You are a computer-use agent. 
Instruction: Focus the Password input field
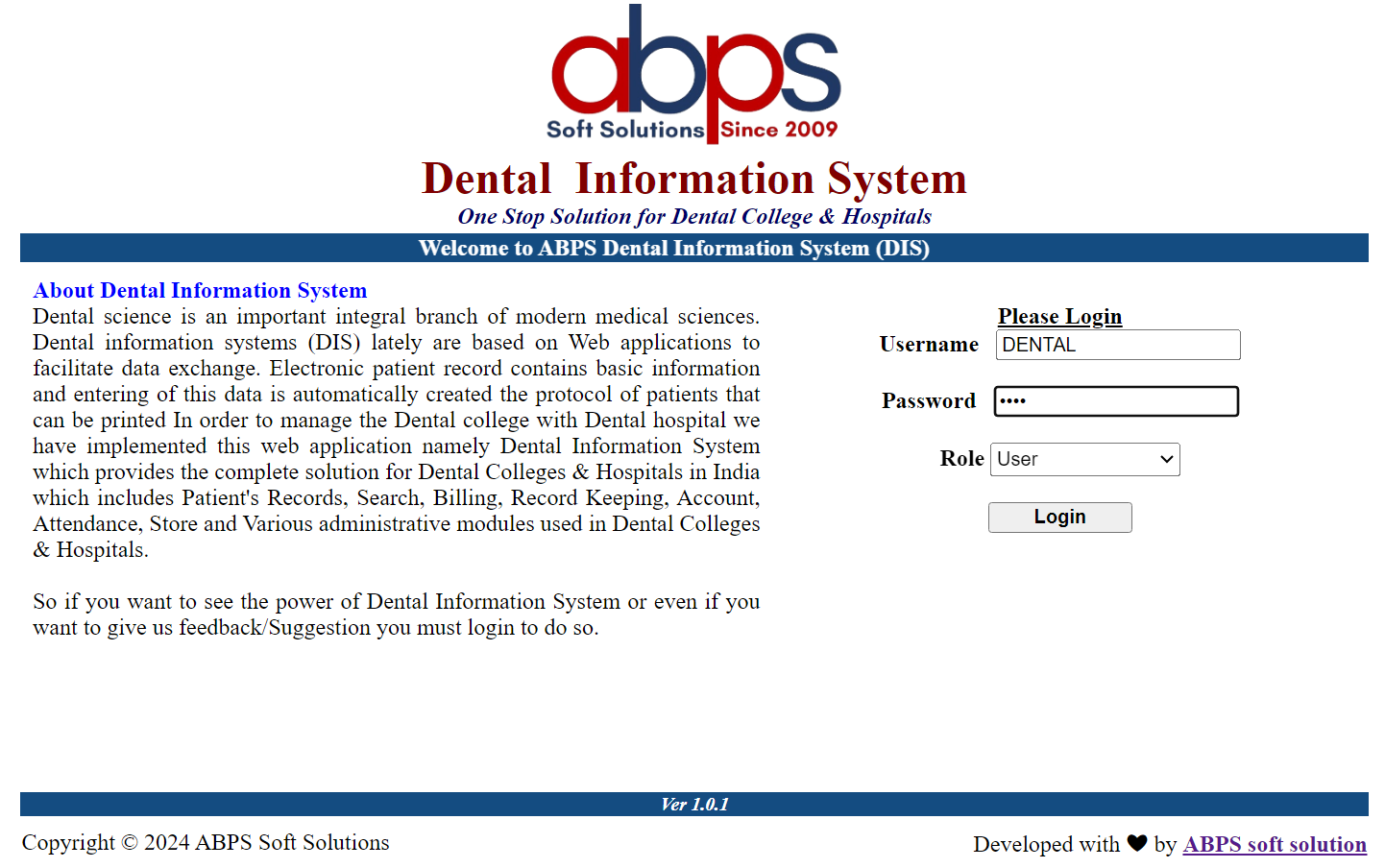pyautogui.click(x=1116, y=401)
